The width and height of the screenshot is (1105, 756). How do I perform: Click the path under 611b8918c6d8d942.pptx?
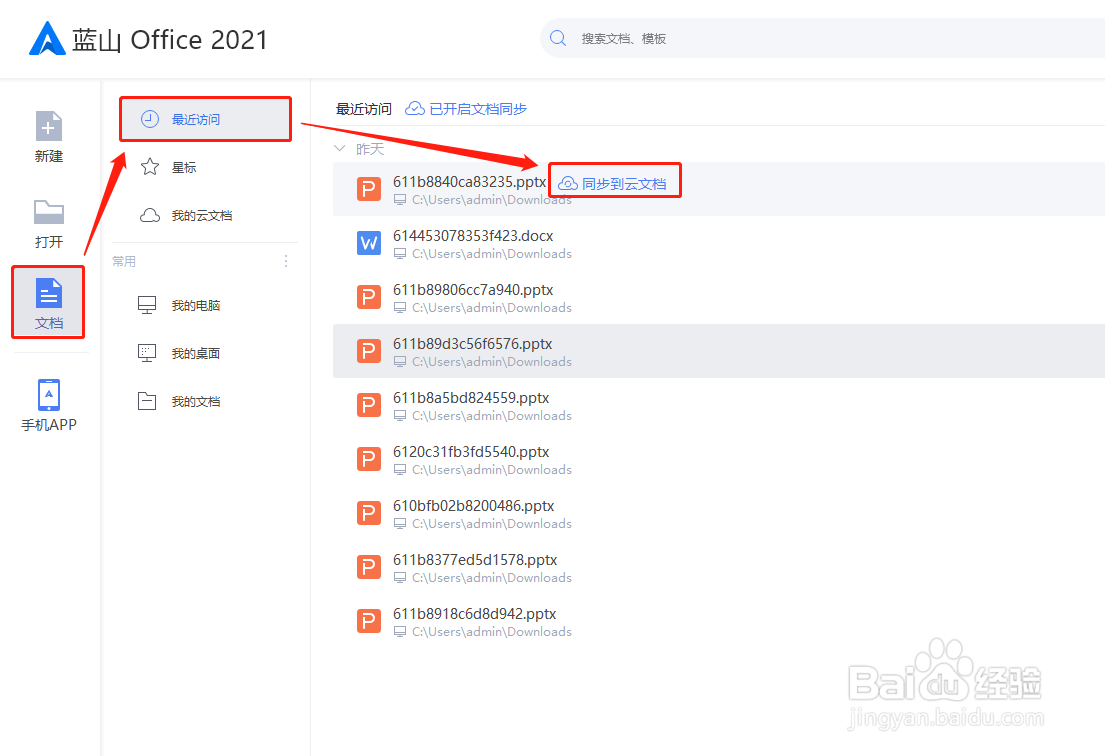tap(491, 632)
